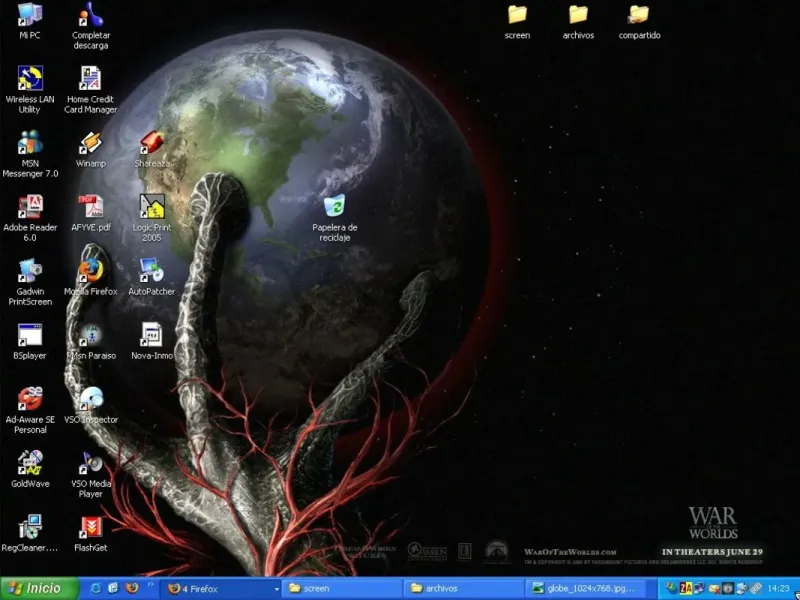Open the Inicio start menu
The width and height of the screenshot is (800, 600).
(39, 588)
